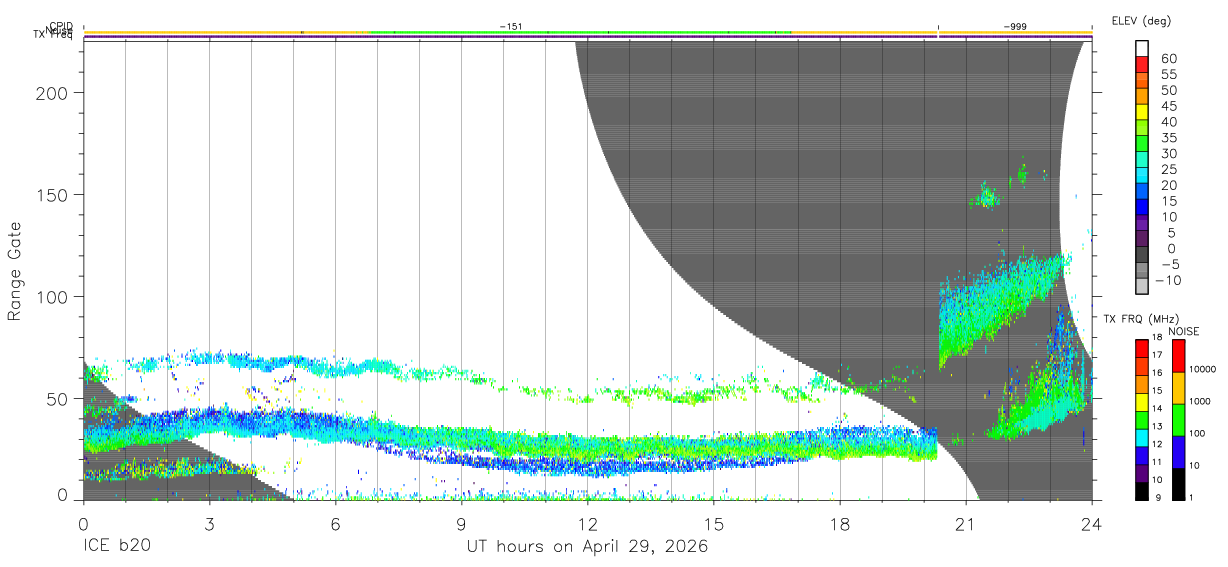Pick the blue segment of the NOISE bar
1228x567 pixels.
click(1178, 452)
